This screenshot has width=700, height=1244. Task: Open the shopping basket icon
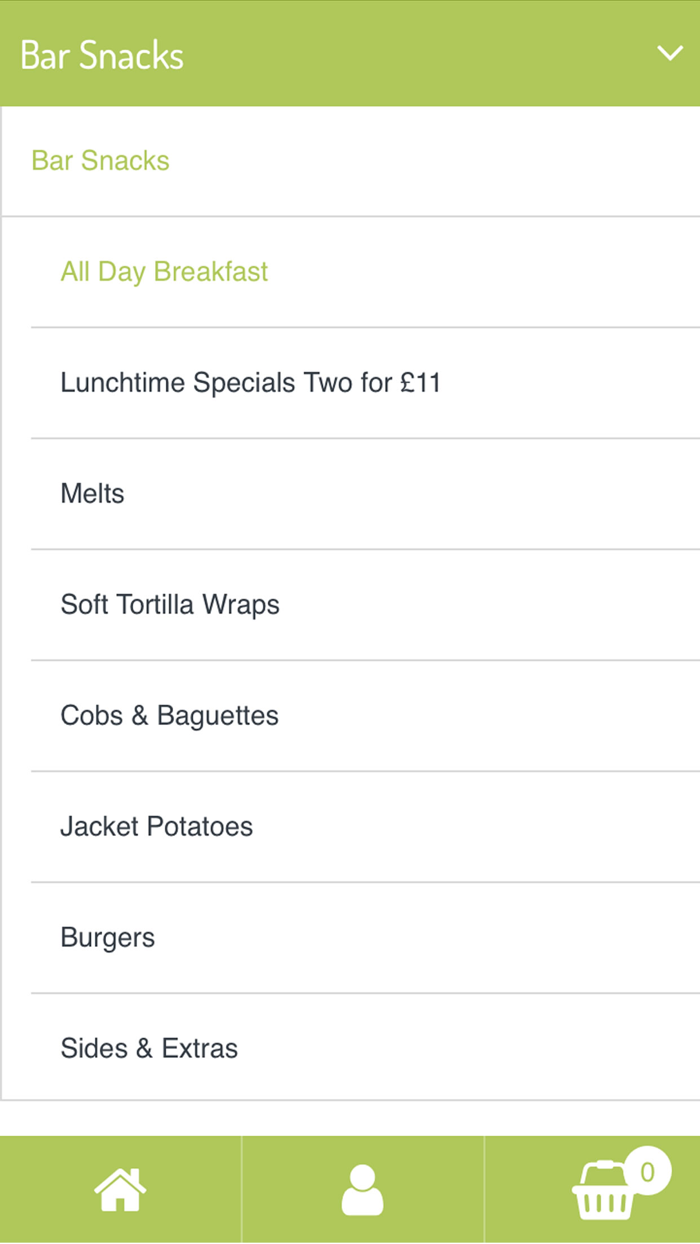[602, 1192]
